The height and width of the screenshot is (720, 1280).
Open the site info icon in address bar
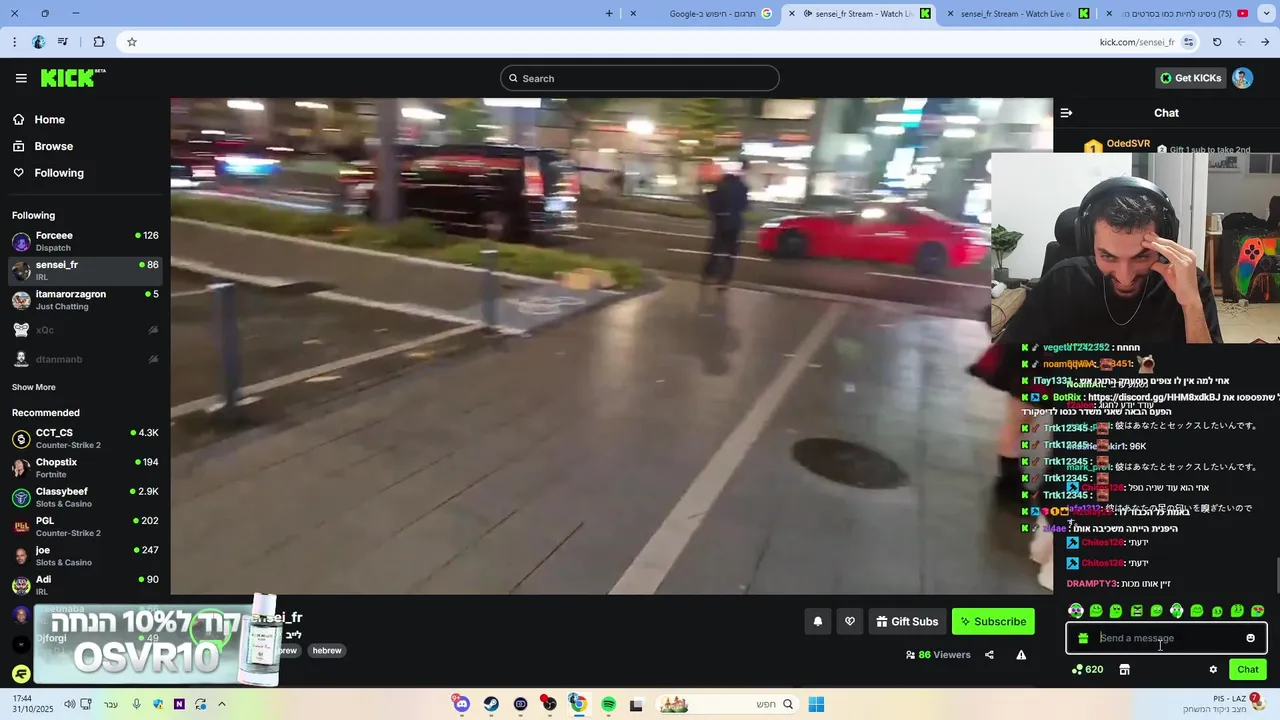point(1188,42)
